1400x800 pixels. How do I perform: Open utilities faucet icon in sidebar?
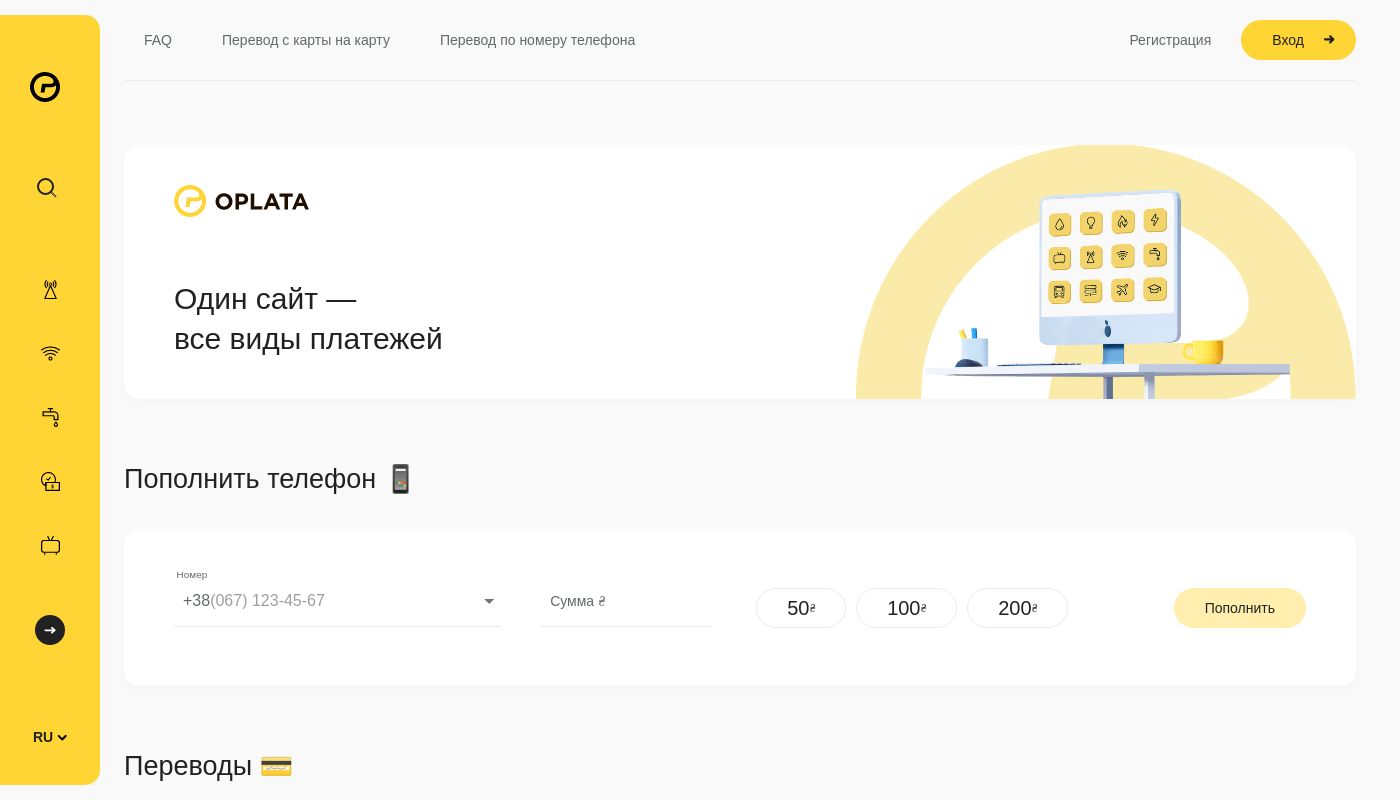(50, 417)
